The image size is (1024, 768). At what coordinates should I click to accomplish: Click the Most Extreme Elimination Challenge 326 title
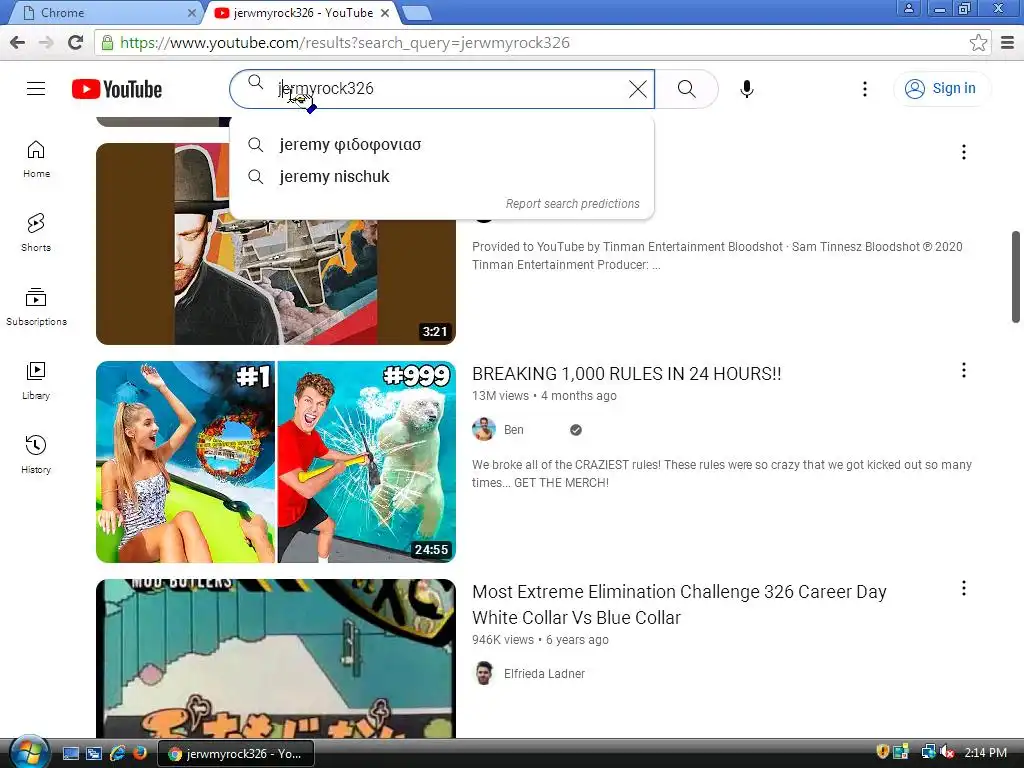(x=679, y=605)
